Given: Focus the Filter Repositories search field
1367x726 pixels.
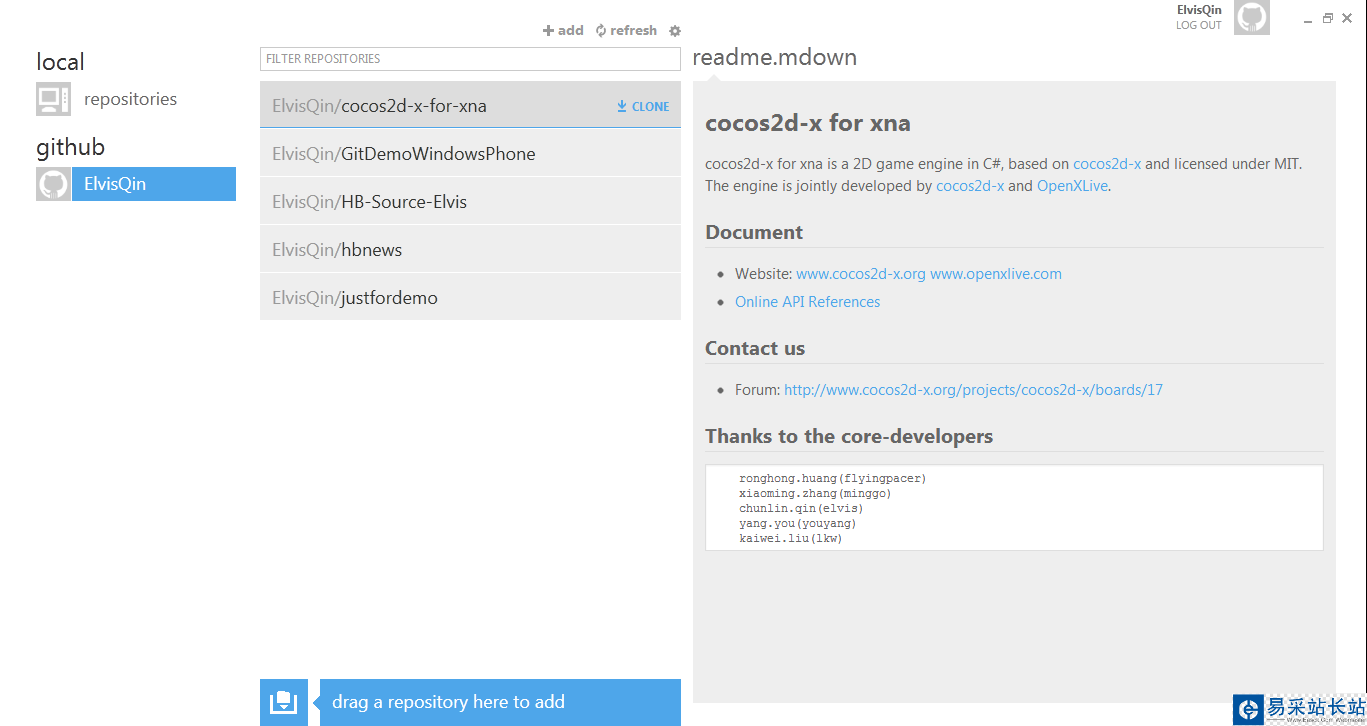Looking at the screenshot, I should point(470,59).
